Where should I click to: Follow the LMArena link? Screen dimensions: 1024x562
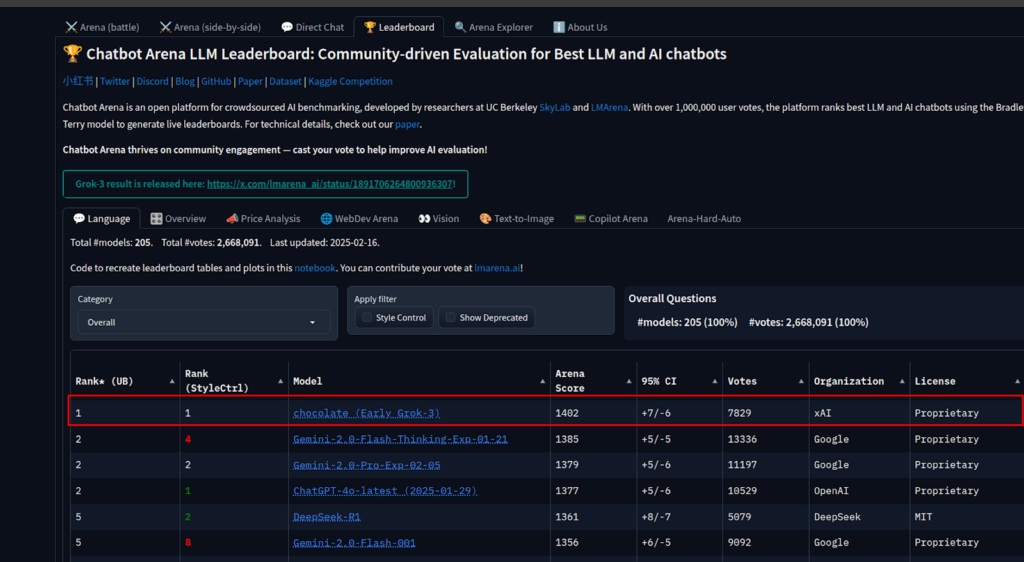coord(609,107)
